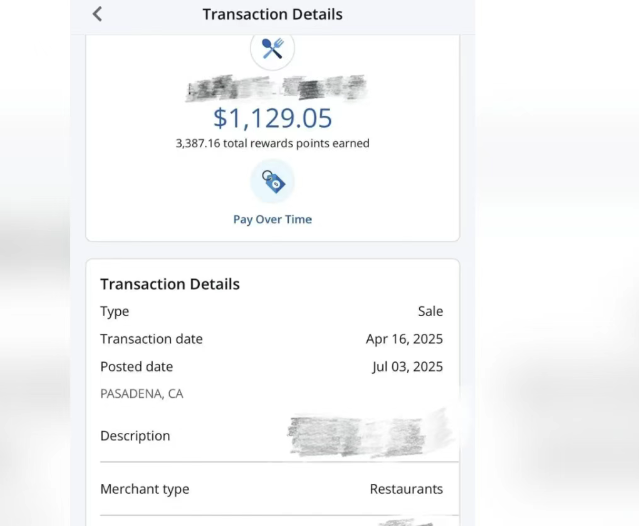Select the Transaction date row label
The height and width of the screenshot is (526, 639).
[151, 339]
